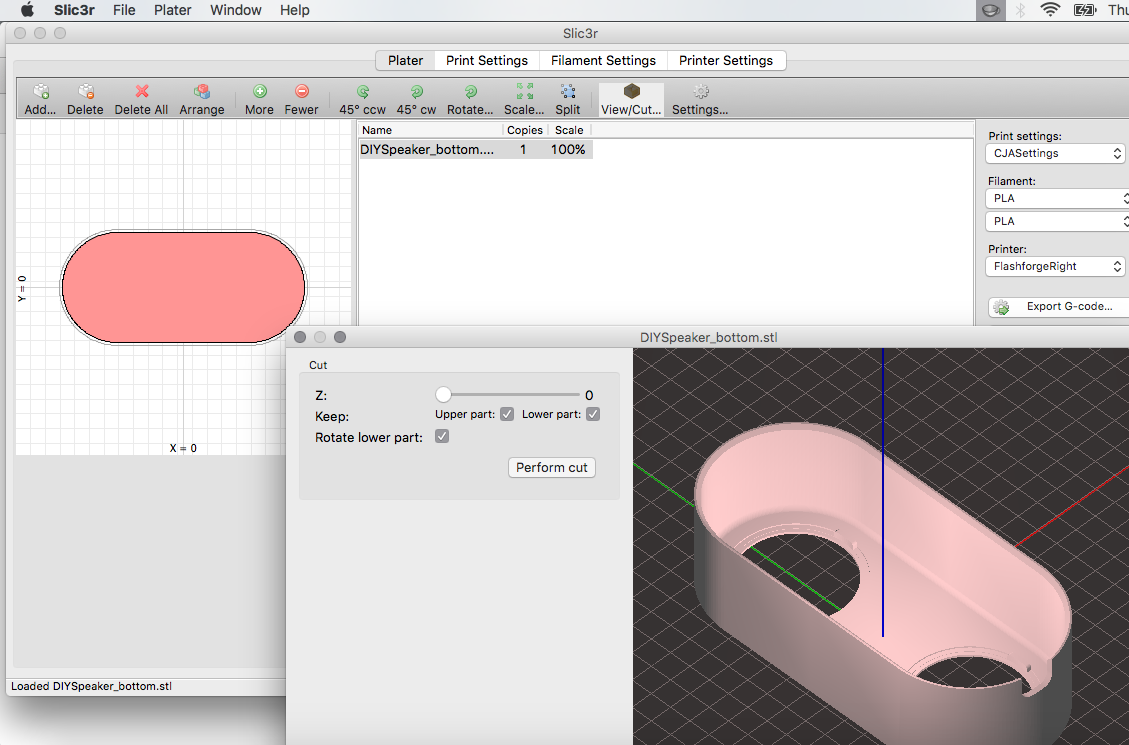1129x745 pixels.
Task: Open the Slic3r application menu
Action: click(x=74, y=10)
